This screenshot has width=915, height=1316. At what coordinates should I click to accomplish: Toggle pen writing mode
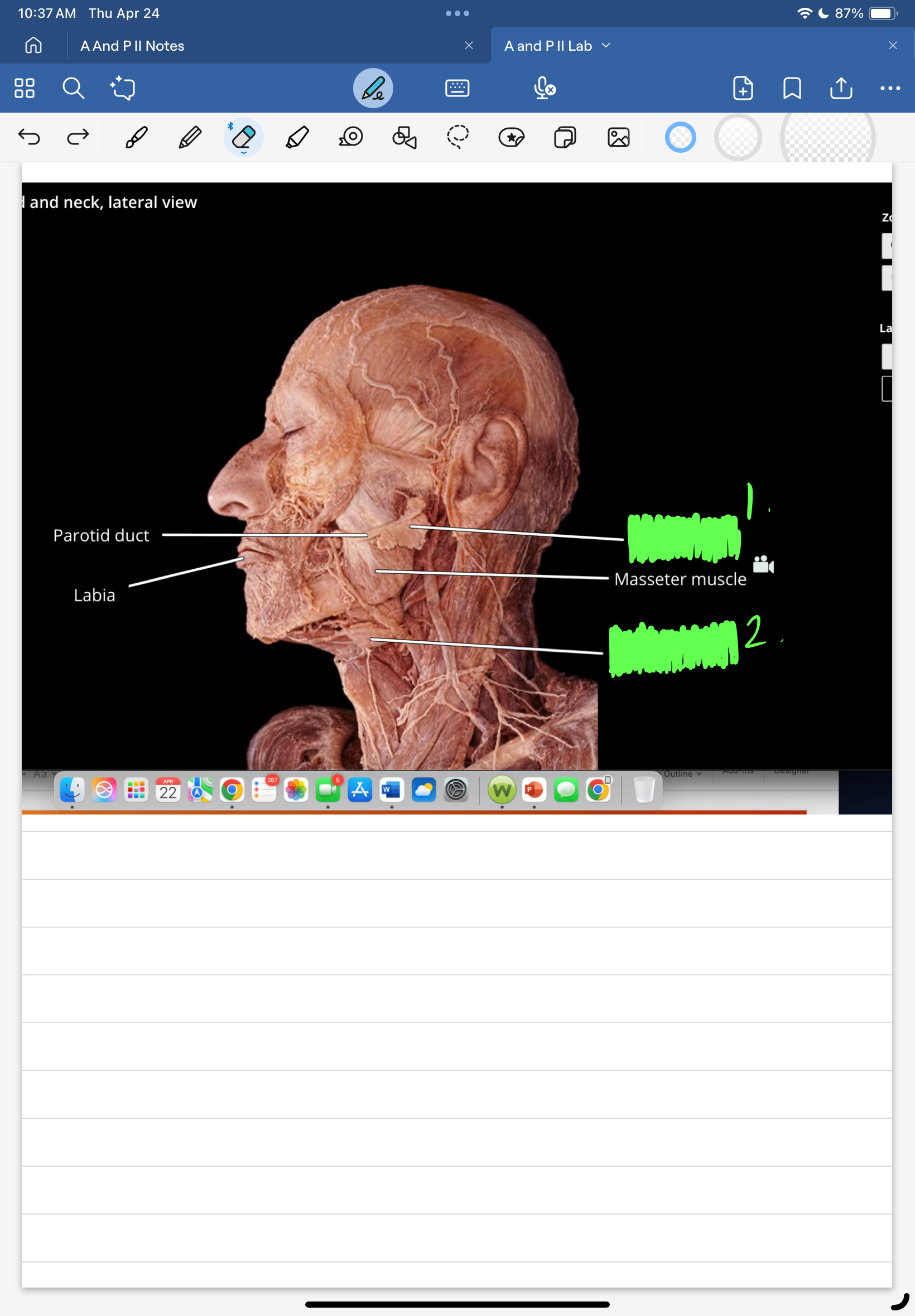point(373,88)
